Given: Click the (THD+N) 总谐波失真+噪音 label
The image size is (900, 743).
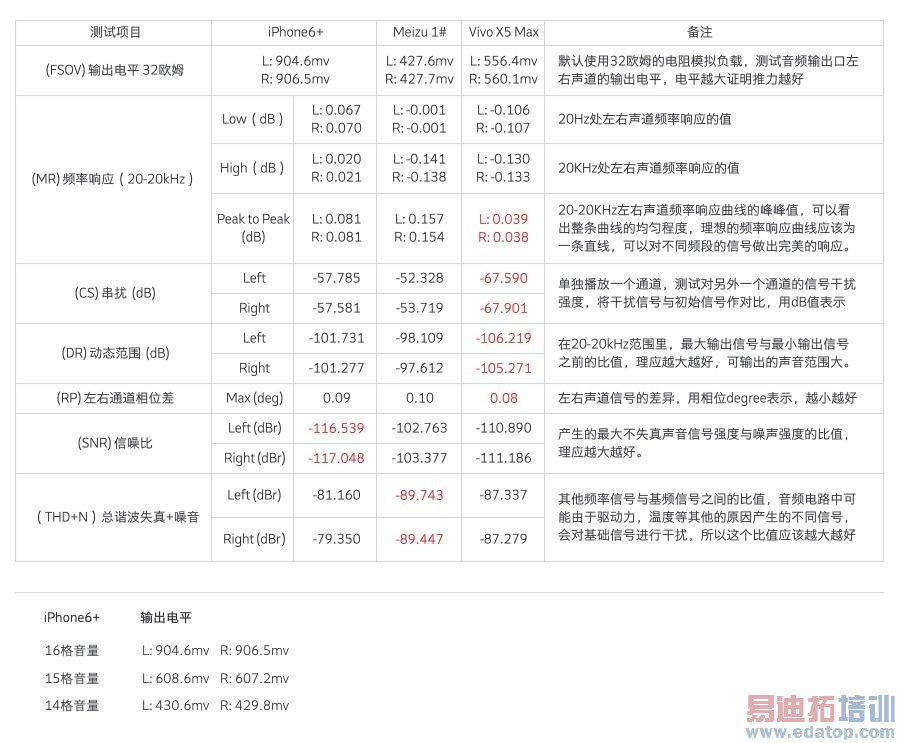Looking at the screenshot, I should [x=117, y=517].
